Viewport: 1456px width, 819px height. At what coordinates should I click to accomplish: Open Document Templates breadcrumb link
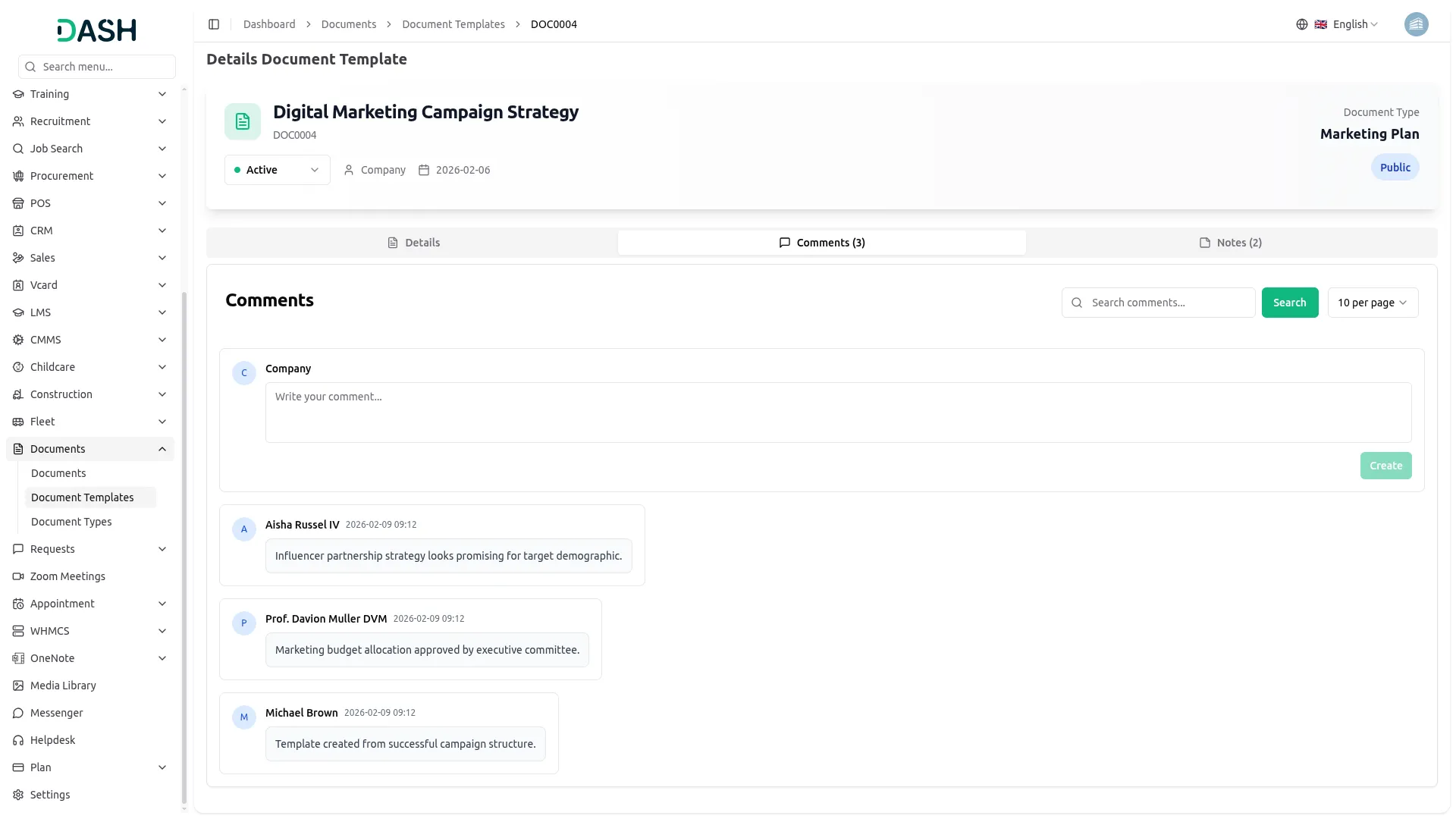453,24
